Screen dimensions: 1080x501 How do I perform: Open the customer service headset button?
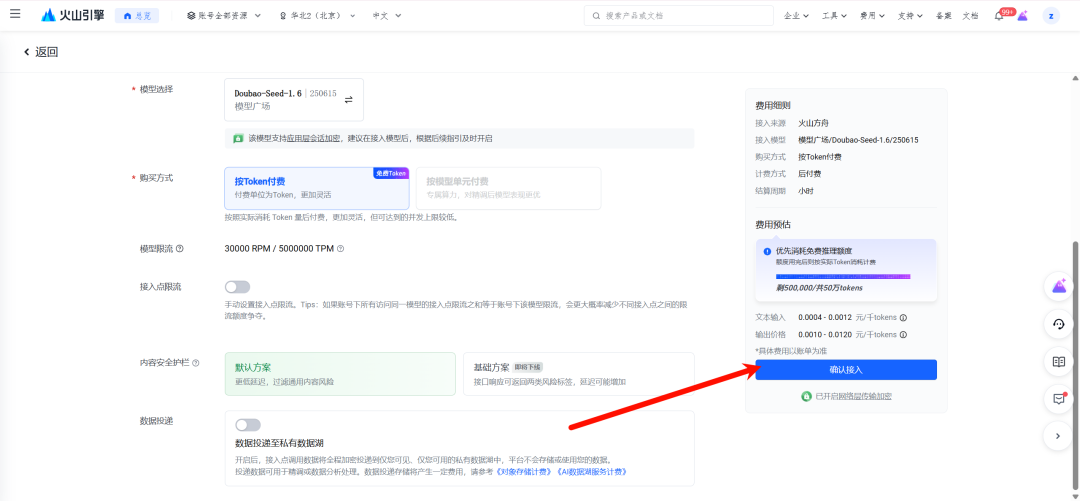1059,324
